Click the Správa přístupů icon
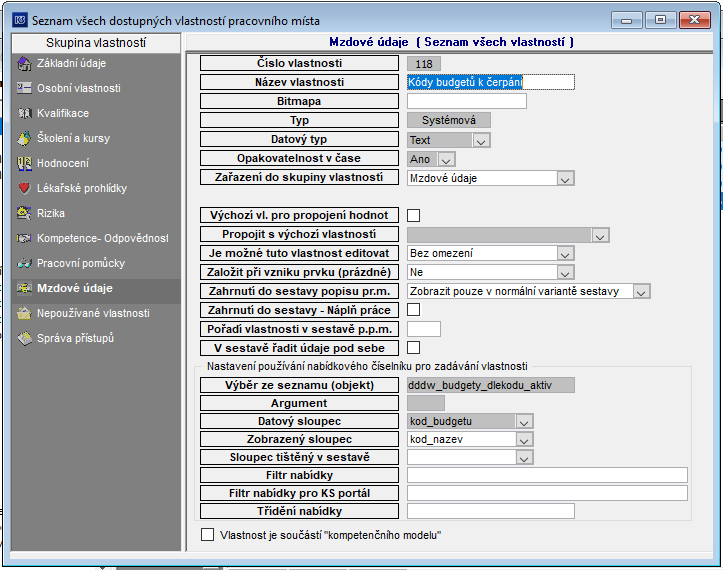This screenshot has width=723, height=570. [x=24, y=338]
